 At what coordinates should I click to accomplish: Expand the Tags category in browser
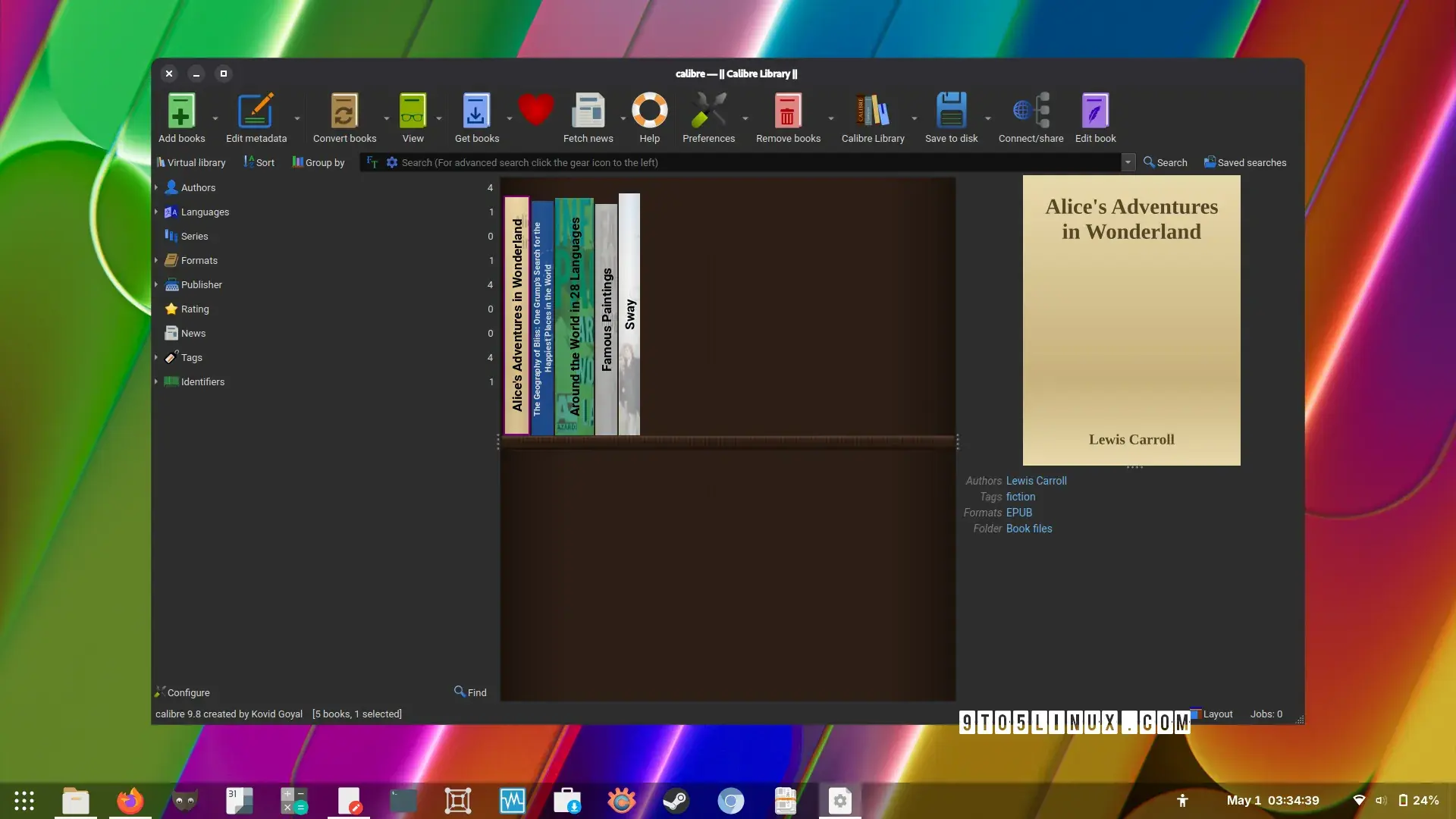(x=156, y=357)
